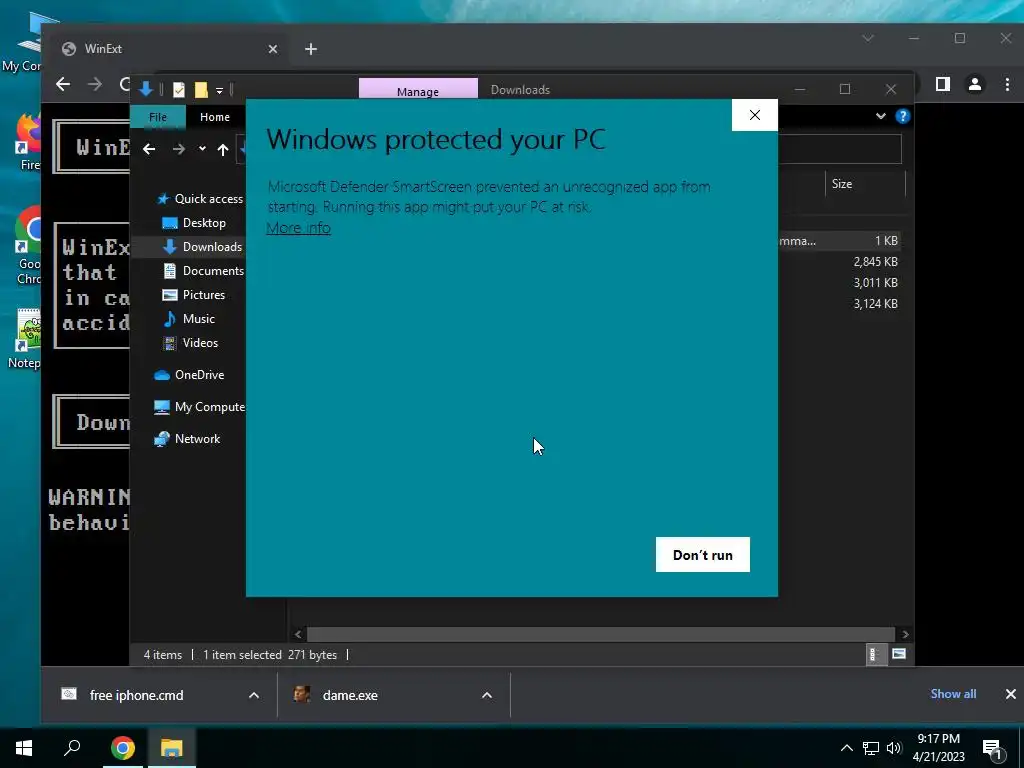Open free iphone.cmd download options
This screenshot has height=768, width=1024.
[x=254, y=696]
